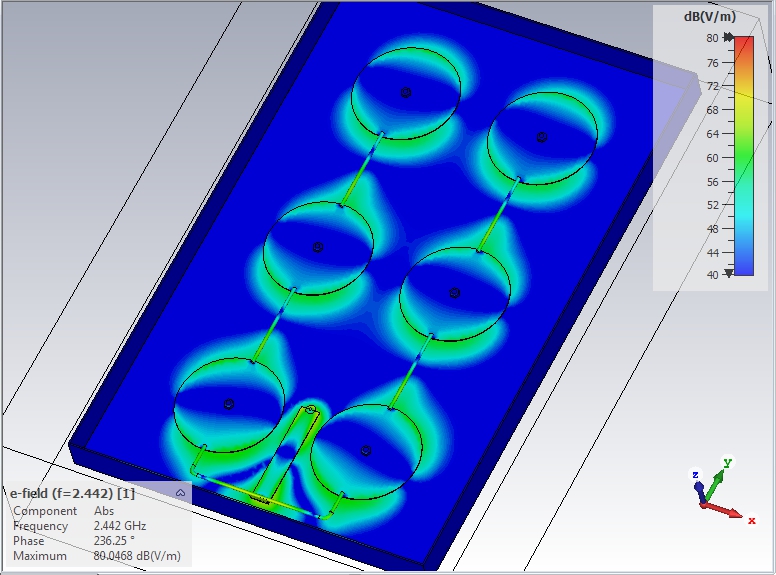
Task: Select center pin of middle-left circular patch
Action: point(318,246)
